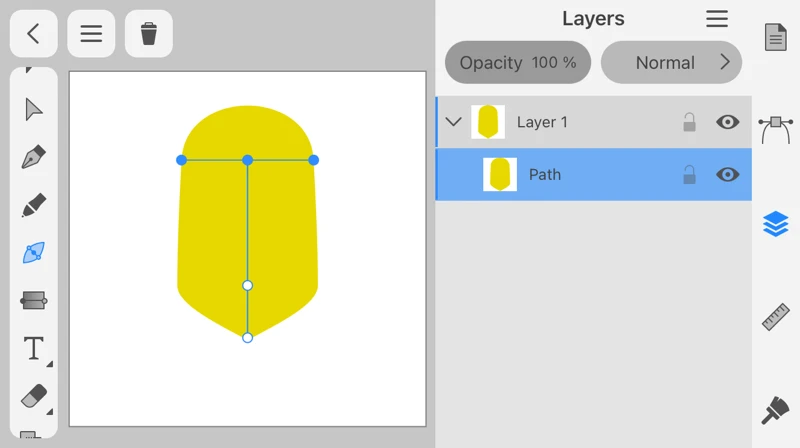Select the Gradient tool in toolbar
The width and height of the screenshot is (800, 448).
point(33,300)
